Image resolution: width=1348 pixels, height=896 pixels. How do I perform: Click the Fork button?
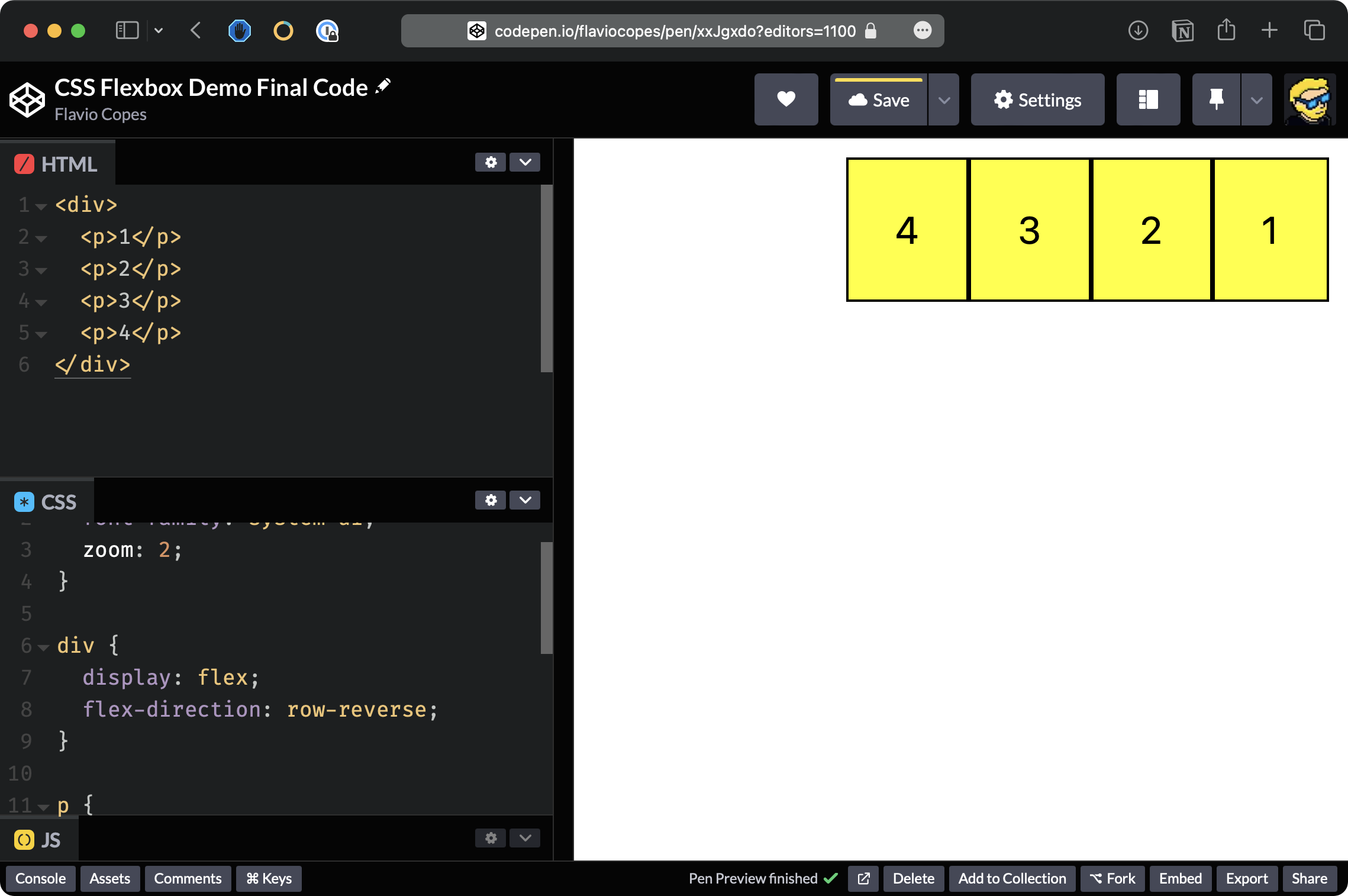click(1112, 878)
